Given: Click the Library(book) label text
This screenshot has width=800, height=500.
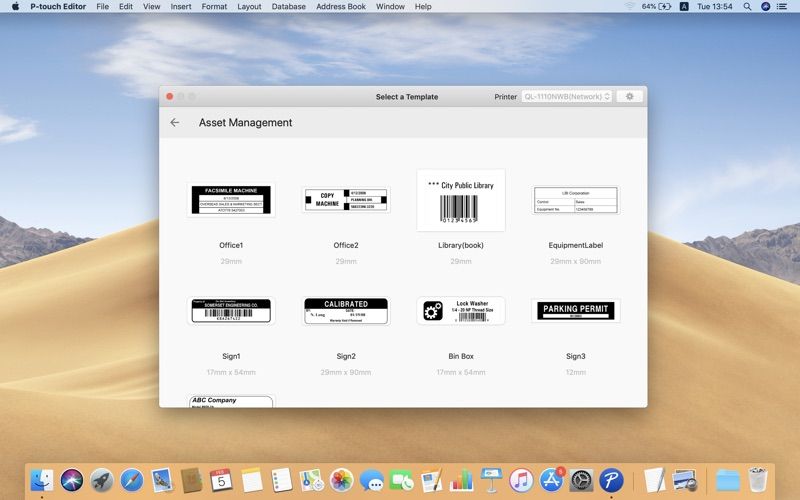Looking at the screenshot, I should point(461,245).
